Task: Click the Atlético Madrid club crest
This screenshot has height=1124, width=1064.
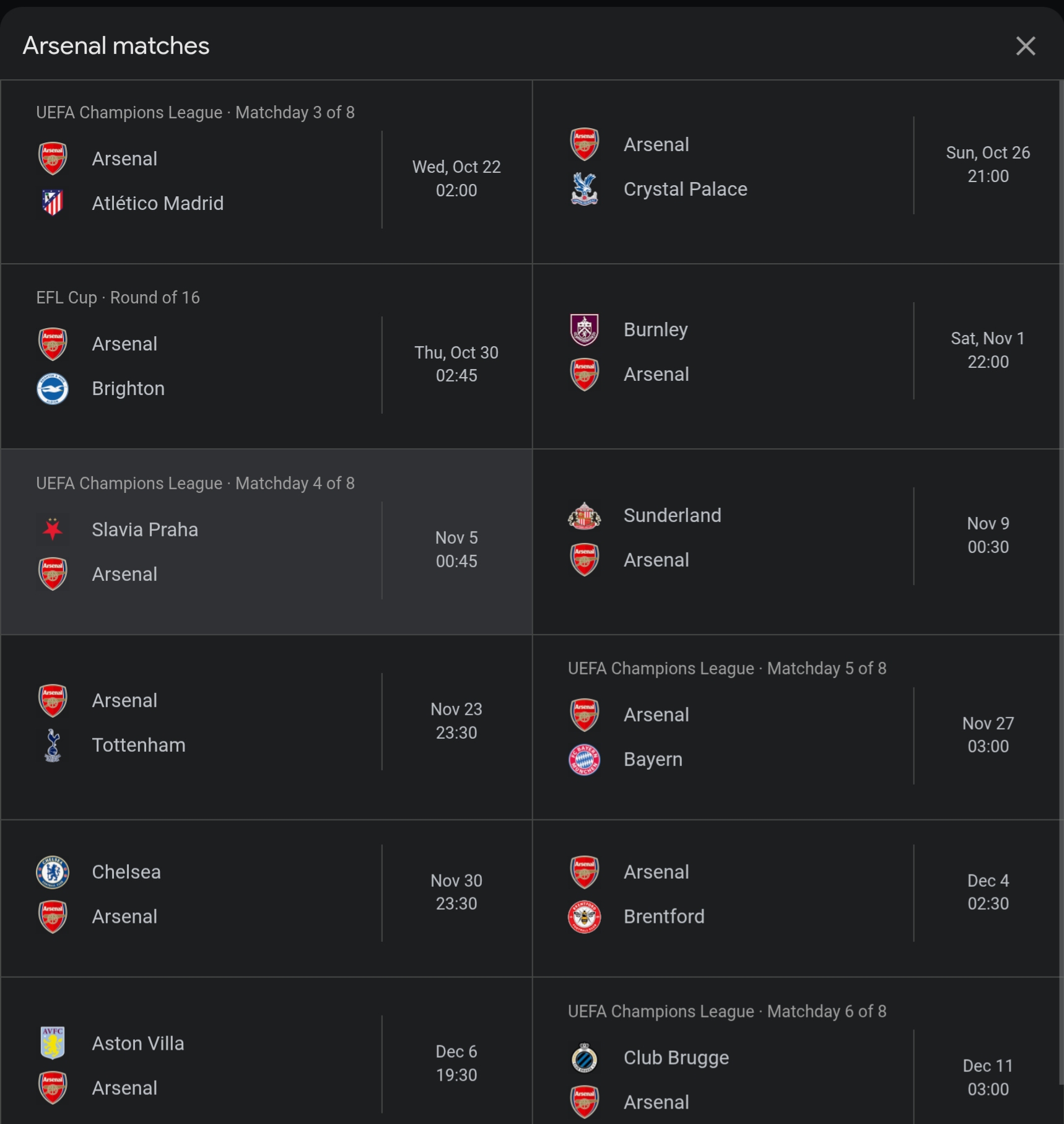Action: pyautogui.click(x=53, y=203)
